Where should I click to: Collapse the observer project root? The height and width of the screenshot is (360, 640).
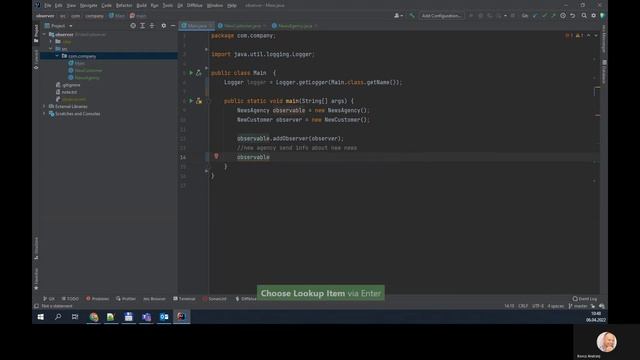tap(45, 35)
